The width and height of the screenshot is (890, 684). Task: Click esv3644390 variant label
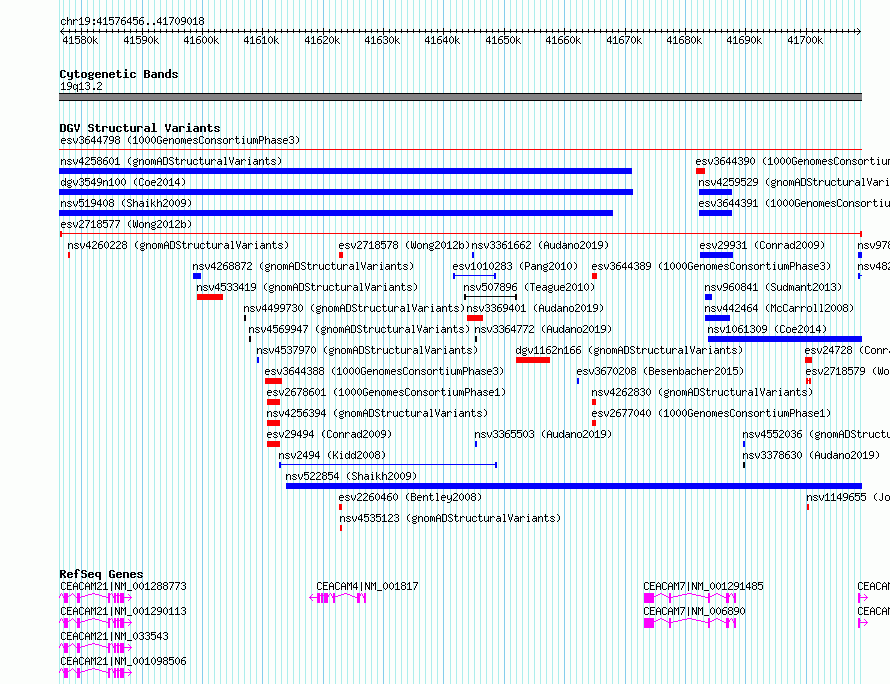(x=792, y=161)
